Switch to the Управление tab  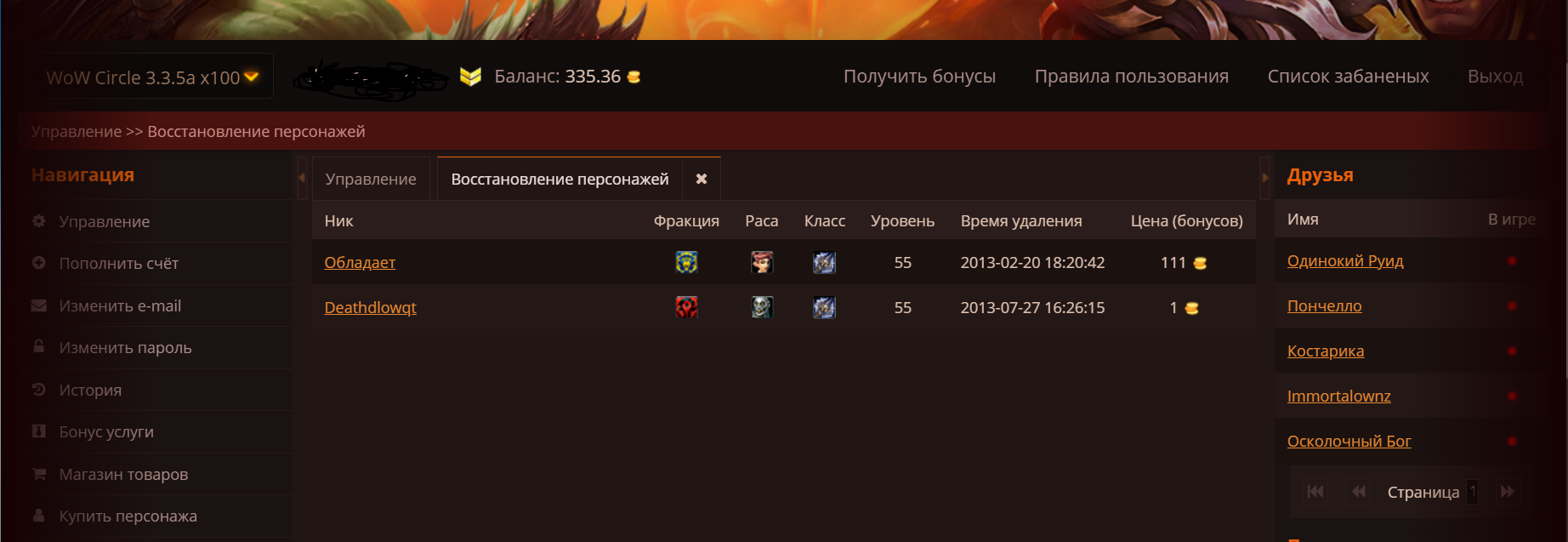click(371, 180)
